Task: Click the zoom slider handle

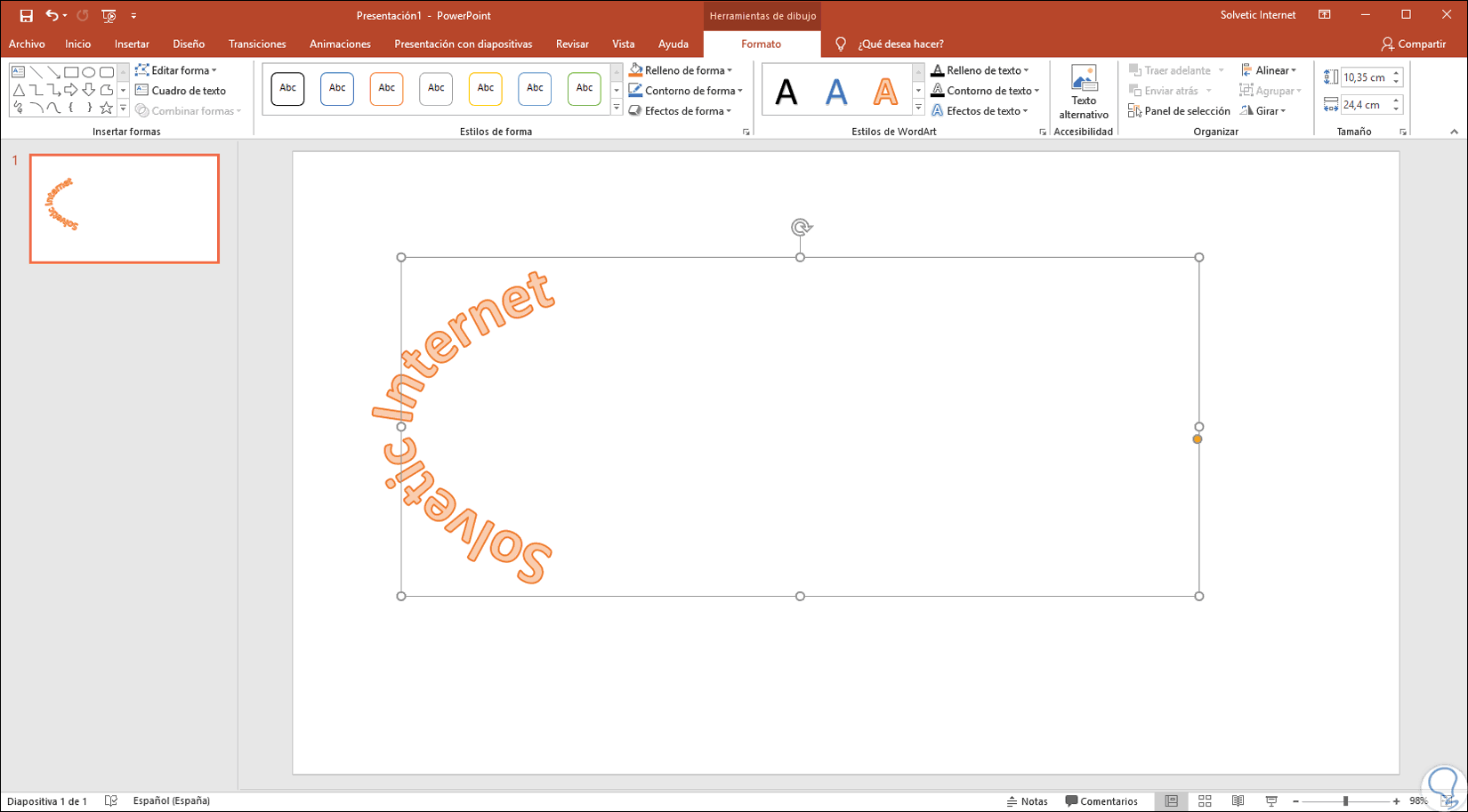Action: pyautogui.click(x=1345, y=801)
